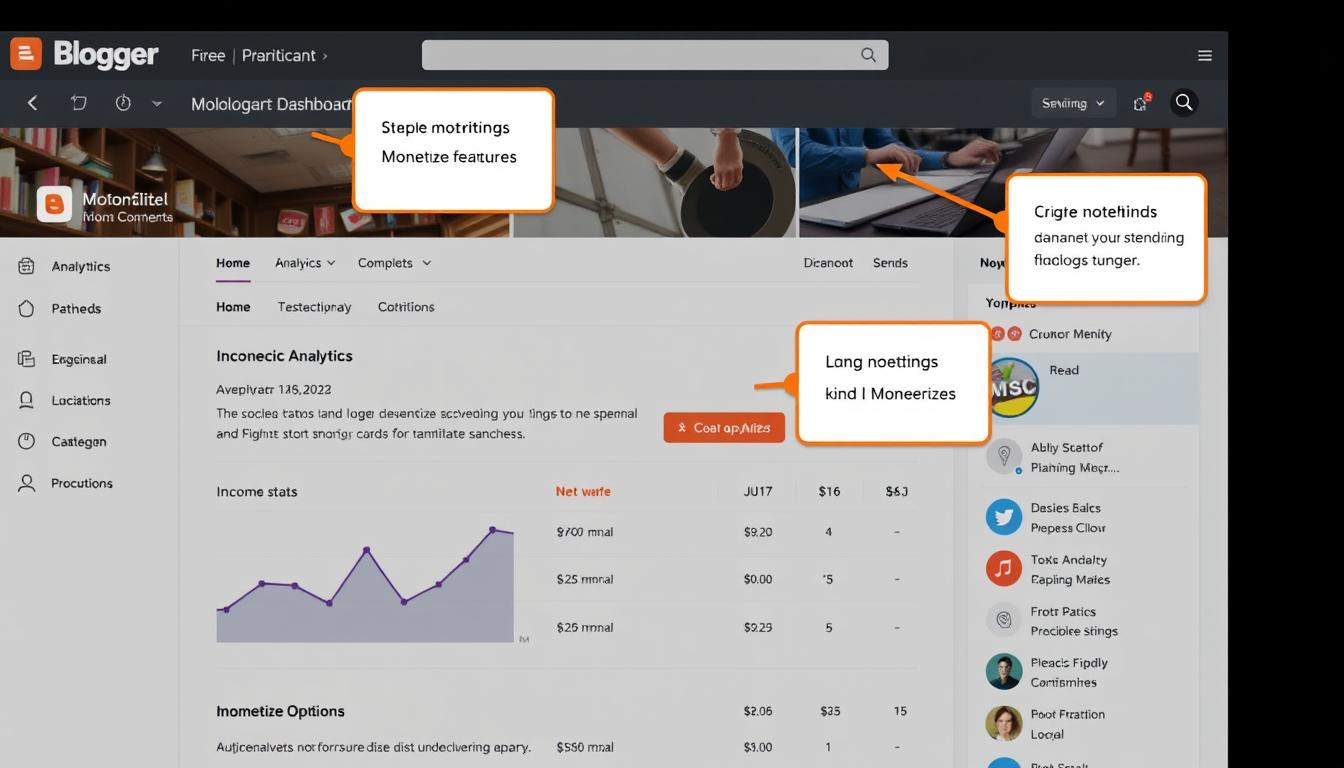Click the top search input field

655,55
